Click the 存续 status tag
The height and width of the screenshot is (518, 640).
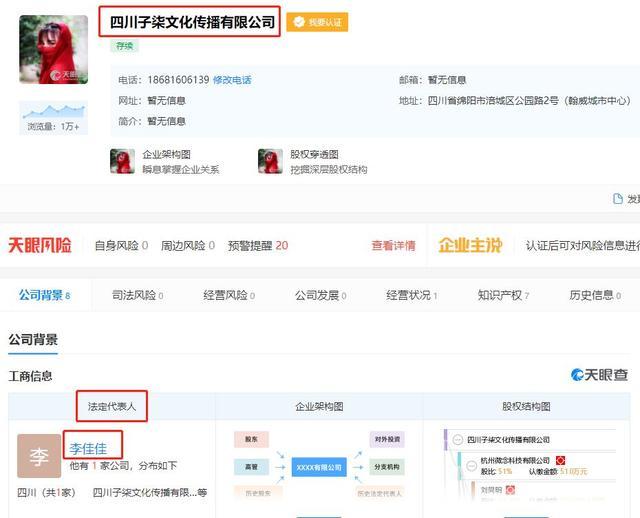124,46
